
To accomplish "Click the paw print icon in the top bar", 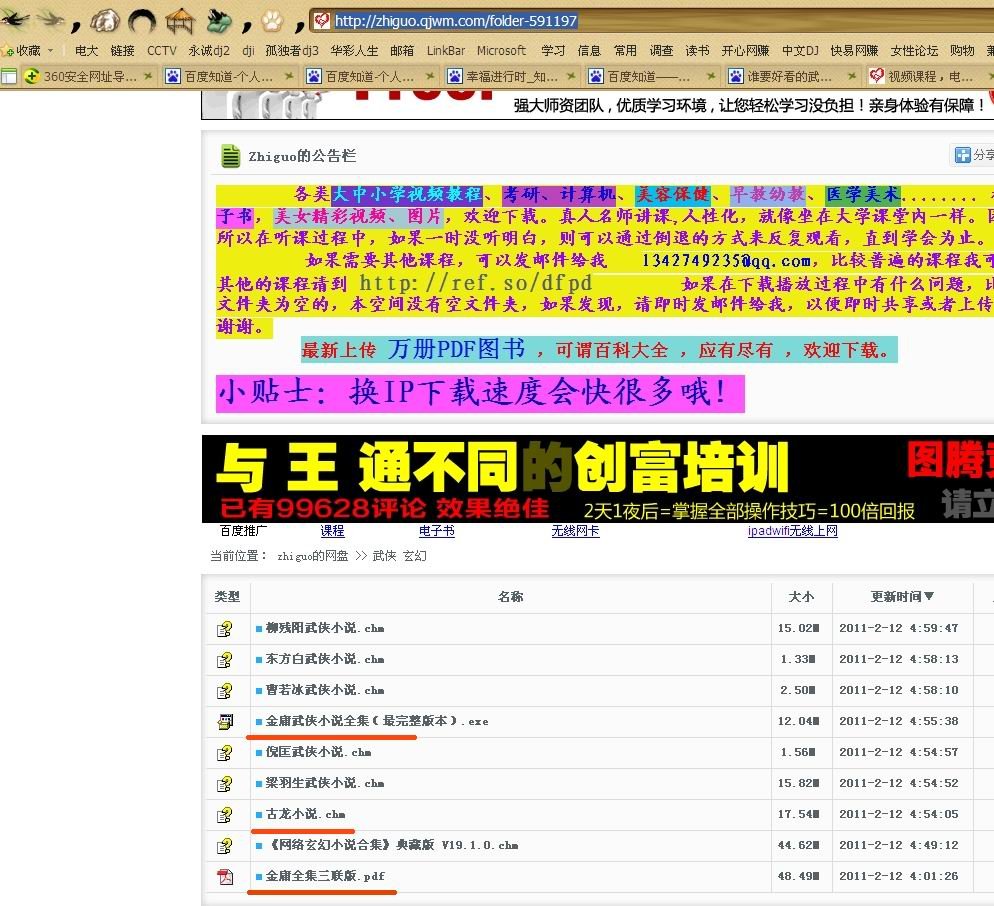I will (x=271, y=20).
